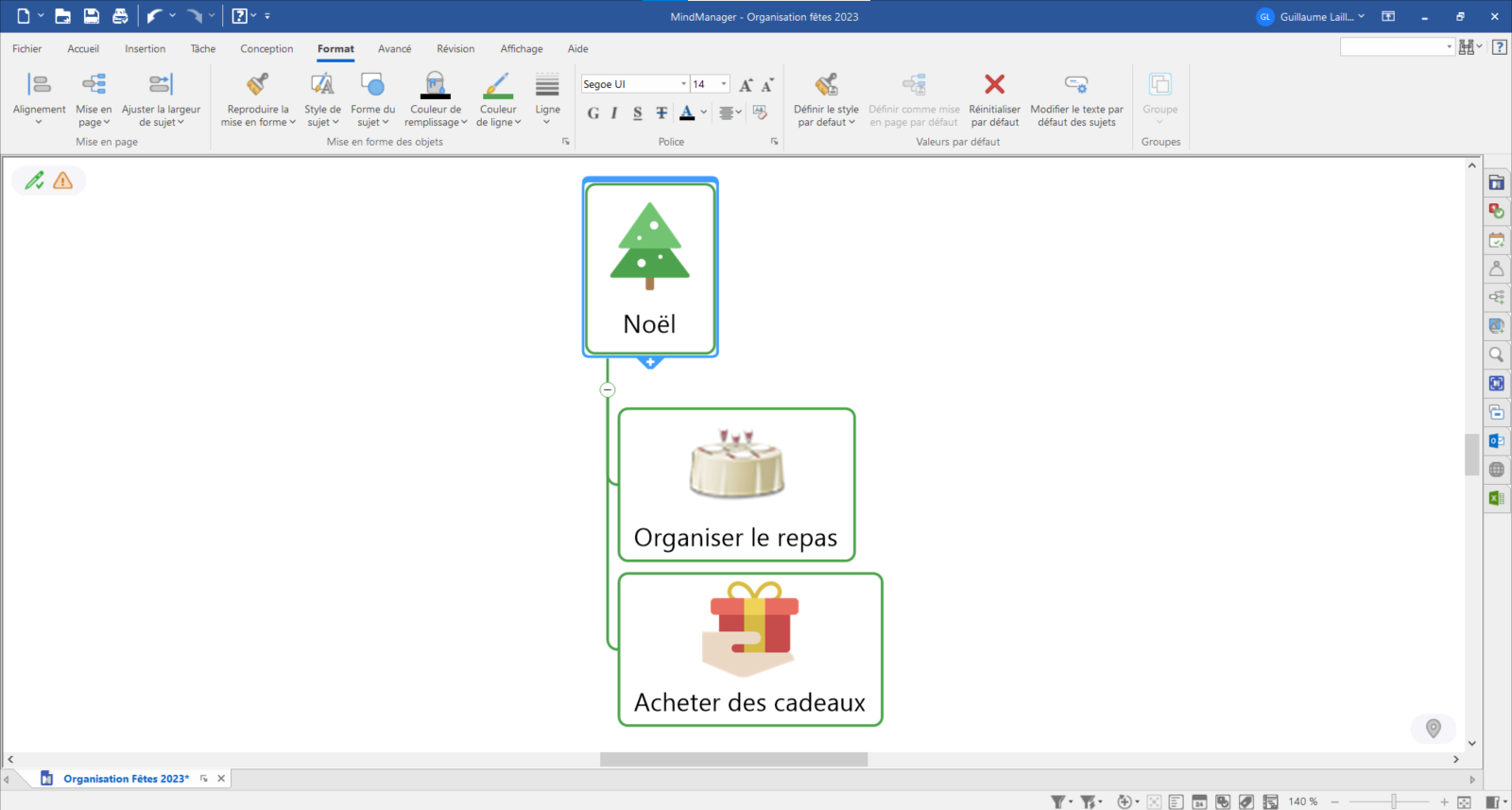Collapse the Noël subtopics with minus button
The height and width of the screenshot is (810, 1512).
(x=608, y=389)
